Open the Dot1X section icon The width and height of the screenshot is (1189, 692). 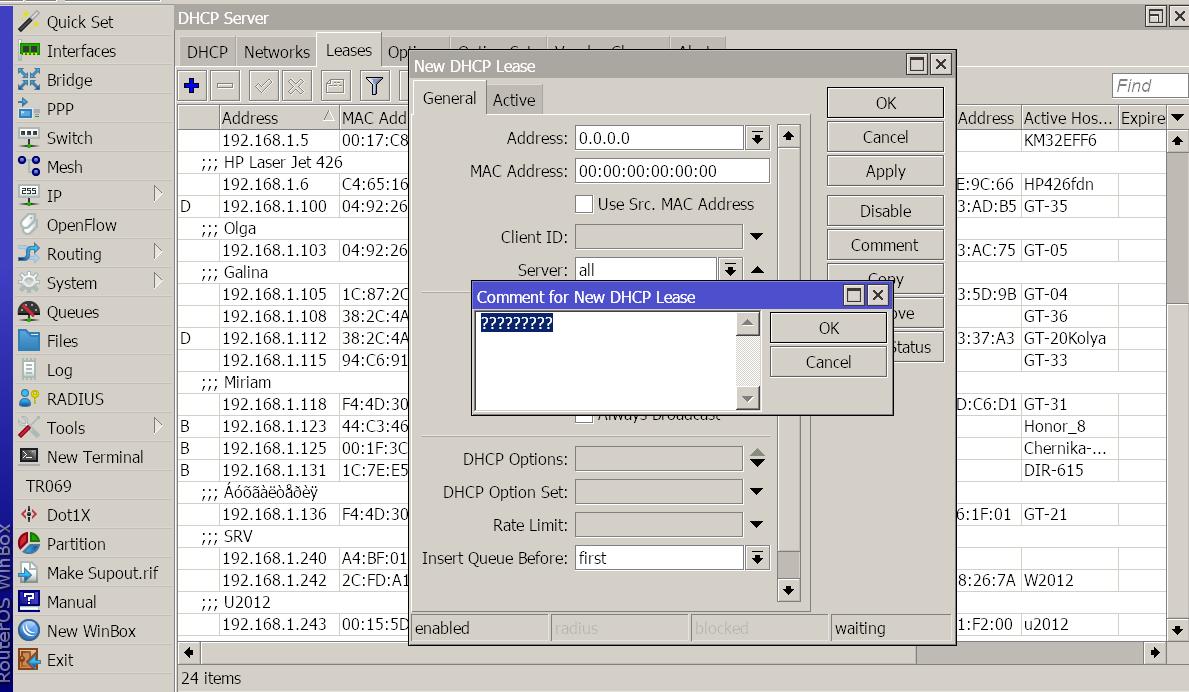point(29,515)
